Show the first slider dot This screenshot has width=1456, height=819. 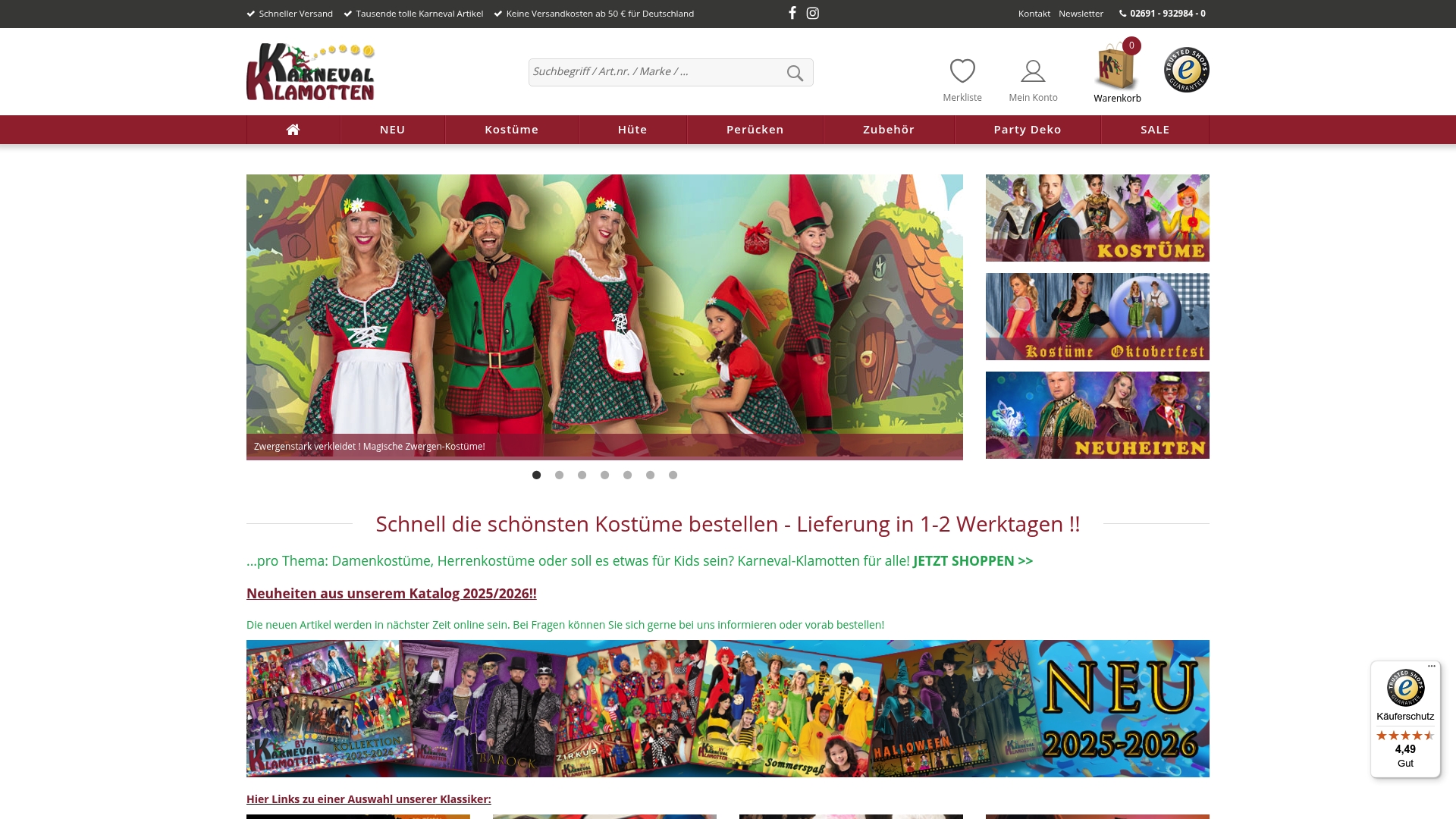pos(537,475)
